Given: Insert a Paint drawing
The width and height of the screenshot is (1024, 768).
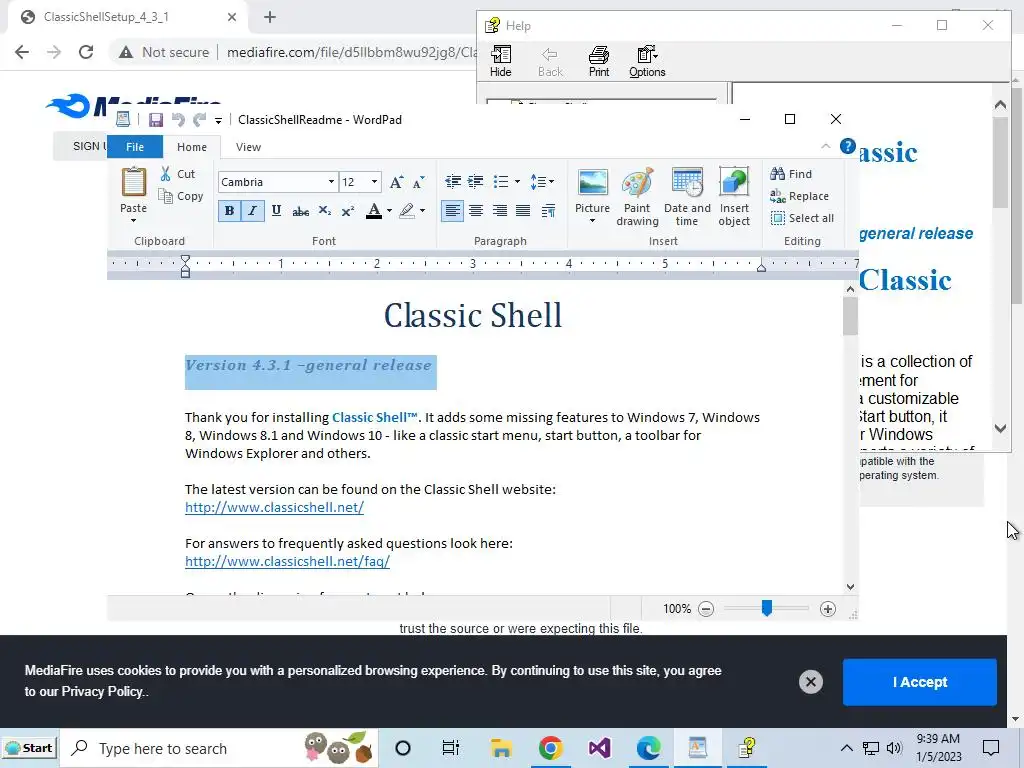Looking at the screenshot, I should (x=637, y=196).
